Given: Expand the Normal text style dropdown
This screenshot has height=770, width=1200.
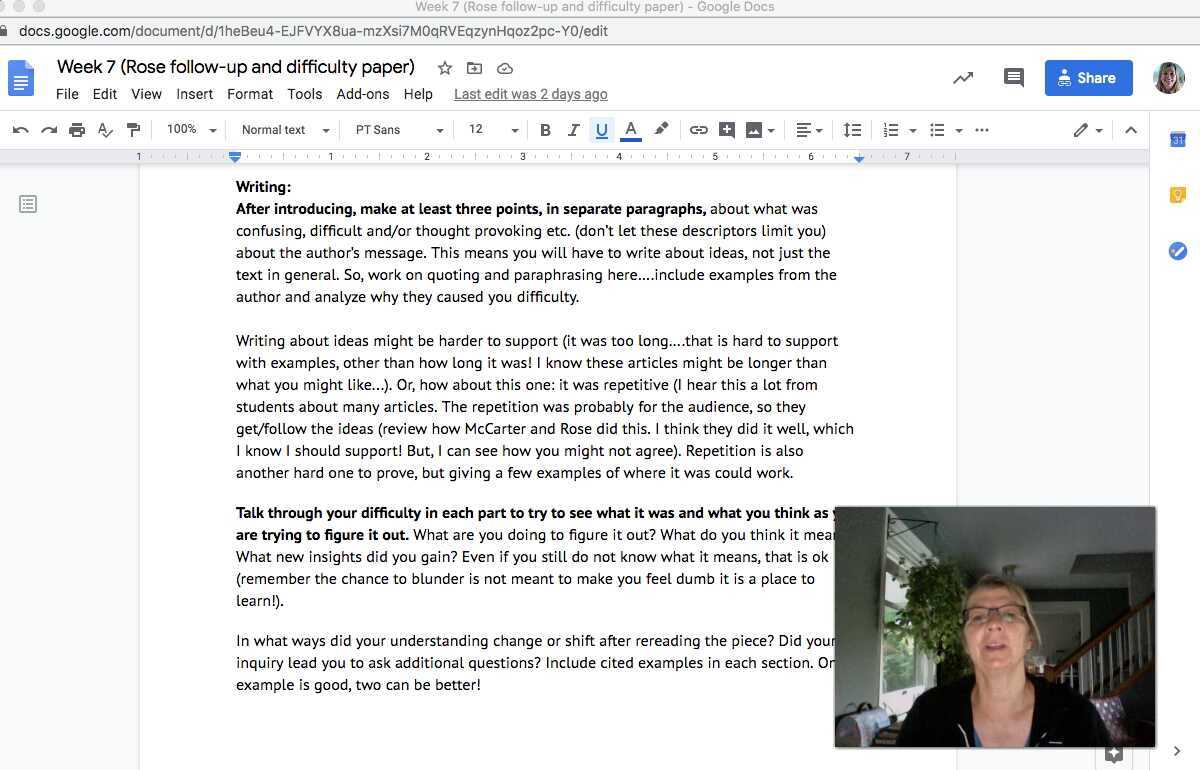Looking at the screenshot, I should click(x=285, y=130).
